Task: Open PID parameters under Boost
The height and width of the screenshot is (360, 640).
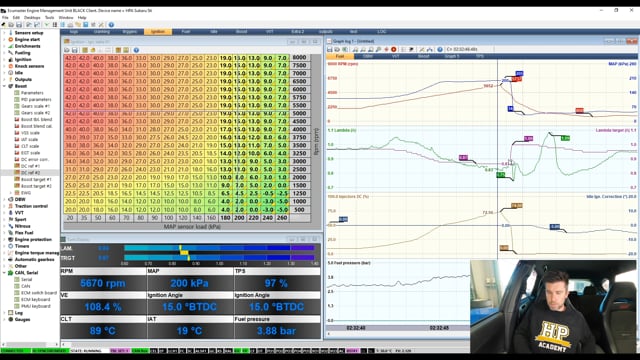Action: click(36, 100)
